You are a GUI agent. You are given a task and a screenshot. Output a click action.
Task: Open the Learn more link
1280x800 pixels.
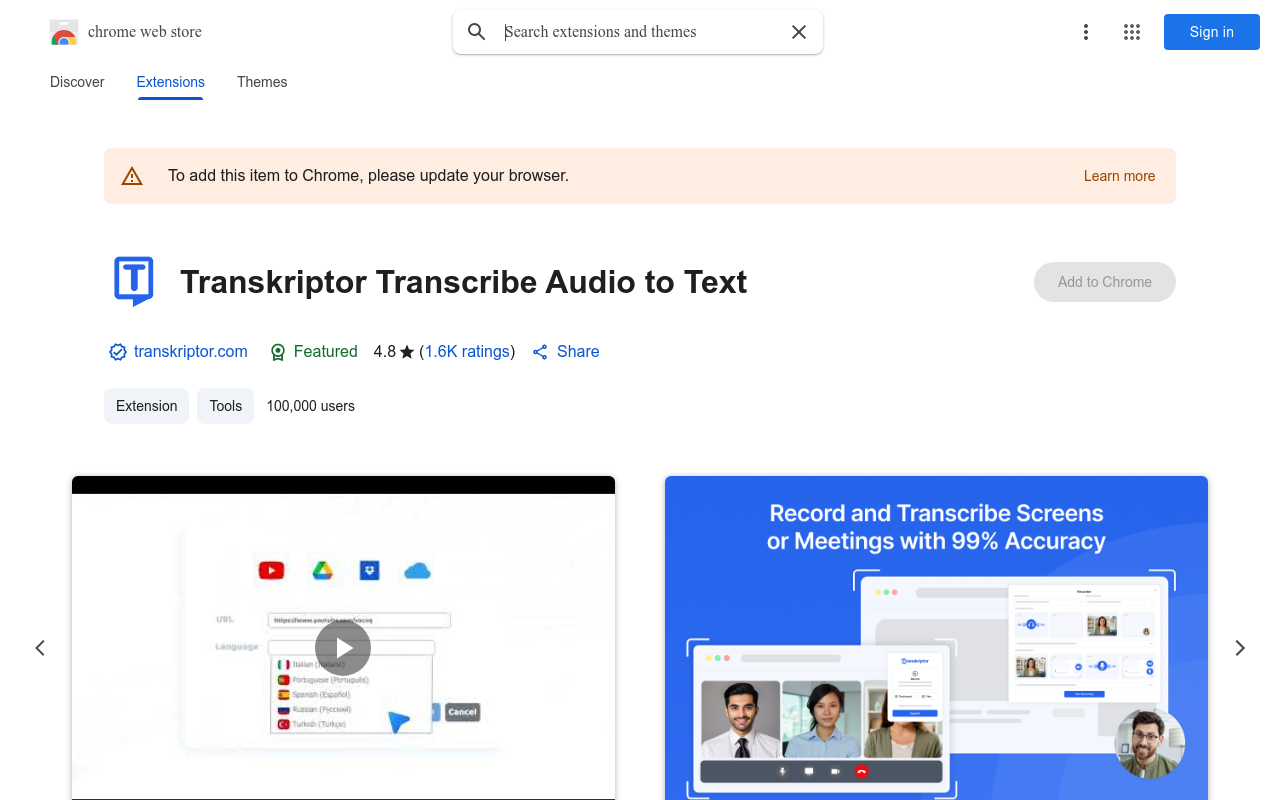1119,176
